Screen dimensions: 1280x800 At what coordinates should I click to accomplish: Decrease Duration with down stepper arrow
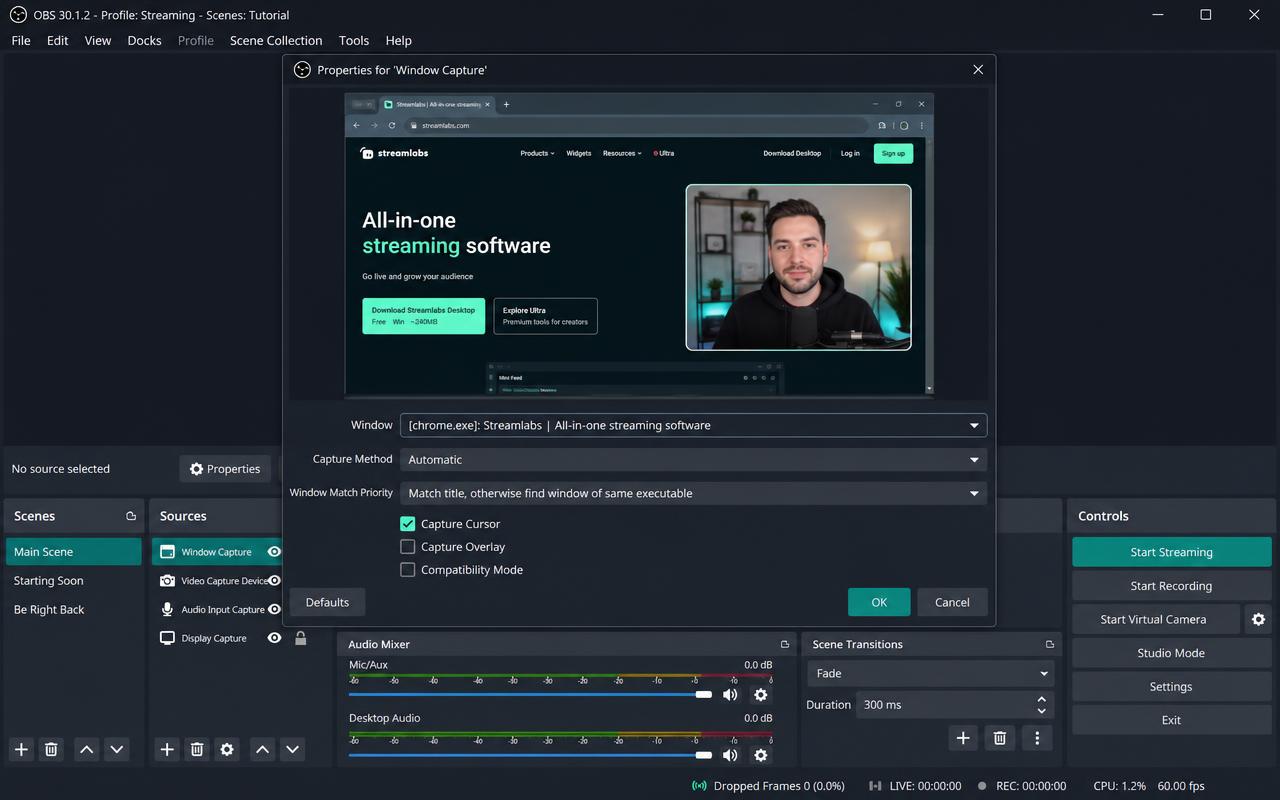coord(1042,711)
